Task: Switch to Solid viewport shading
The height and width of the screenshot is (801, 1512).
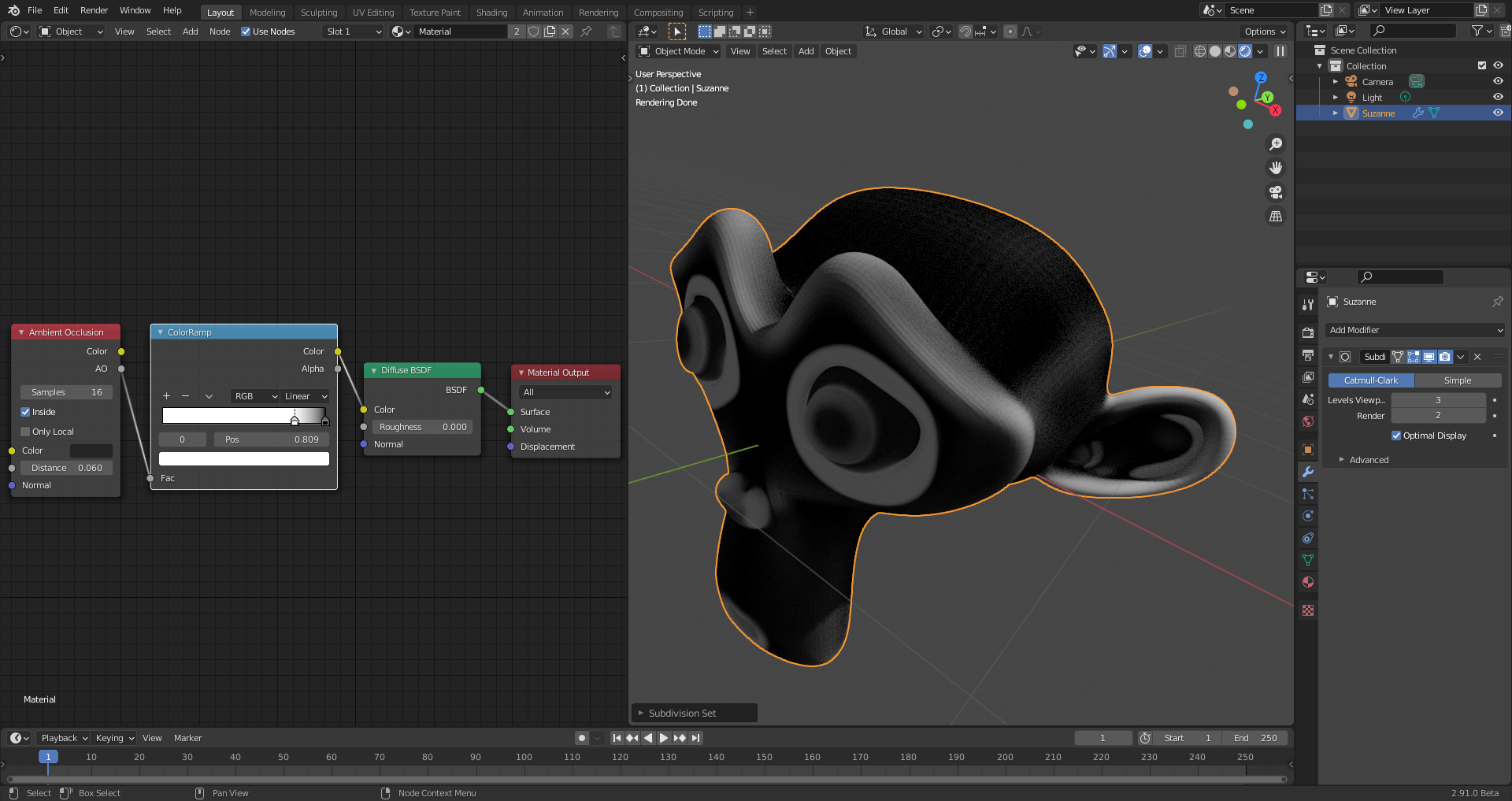Action: click(1215, 51)
